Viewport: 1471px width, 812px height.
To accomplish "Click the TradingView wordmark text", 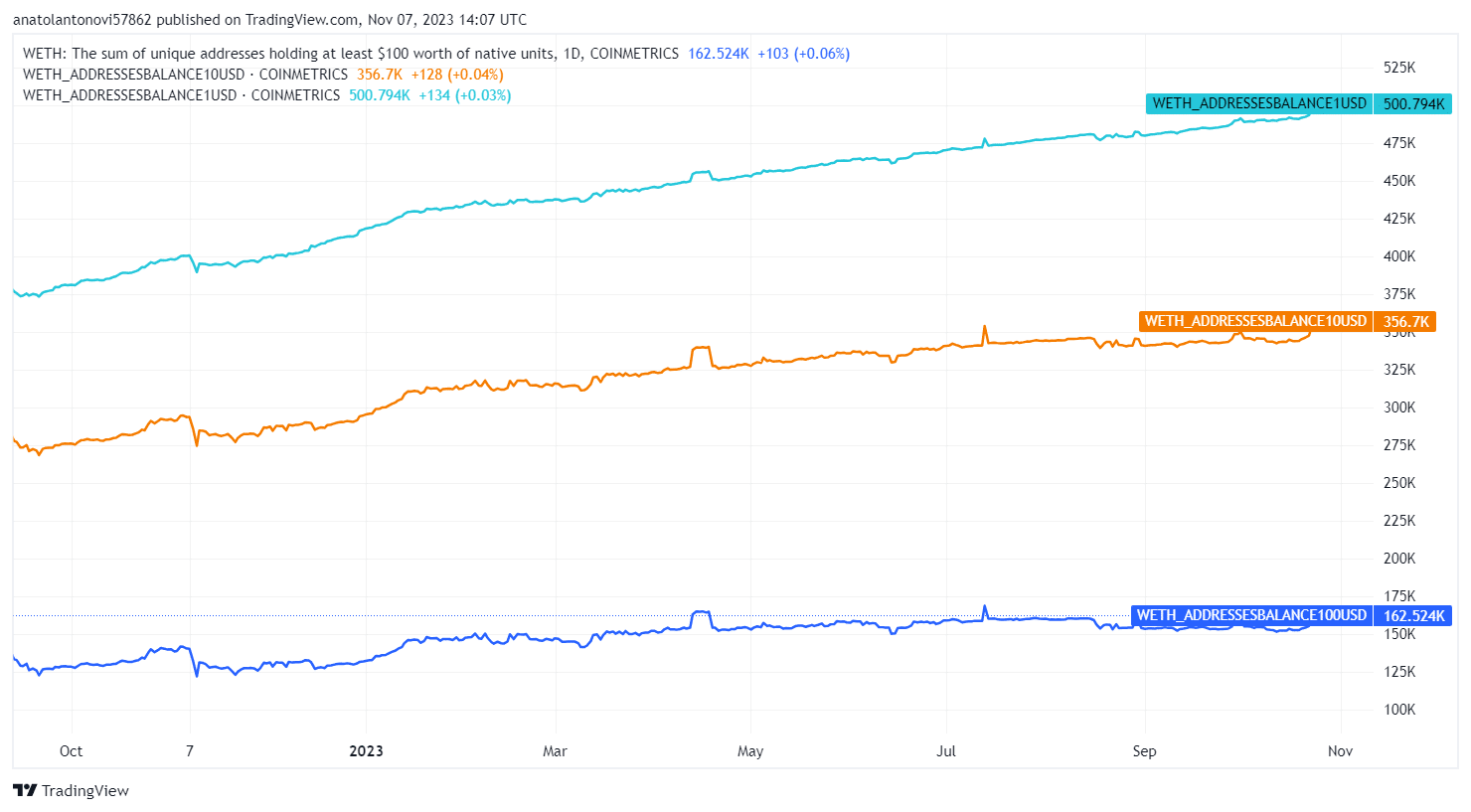I will (85, 791).
